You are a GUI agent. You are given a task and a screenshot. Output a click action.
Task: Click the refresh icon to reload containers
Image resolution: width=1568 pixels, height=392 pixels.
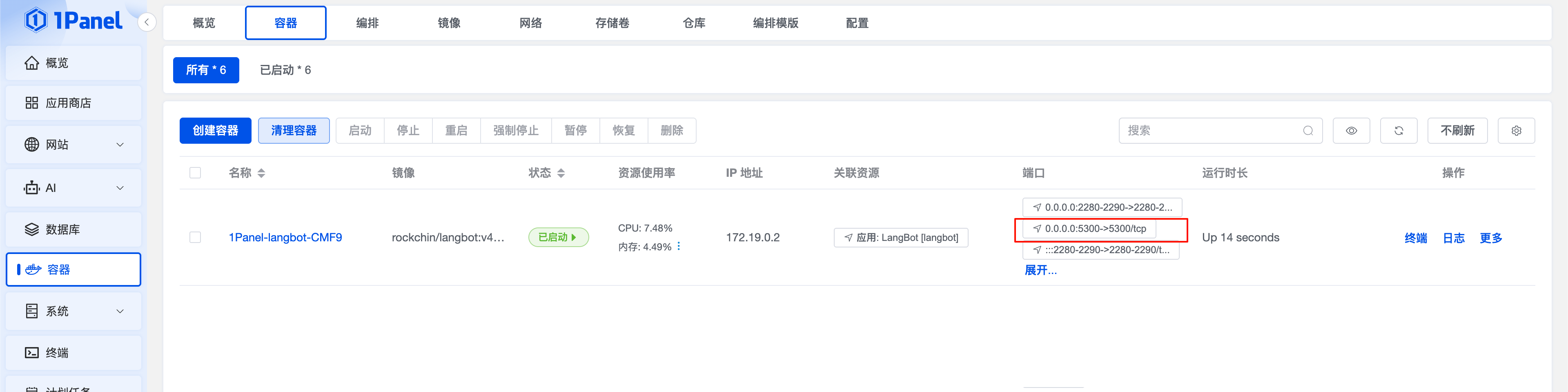[1399, 130]
